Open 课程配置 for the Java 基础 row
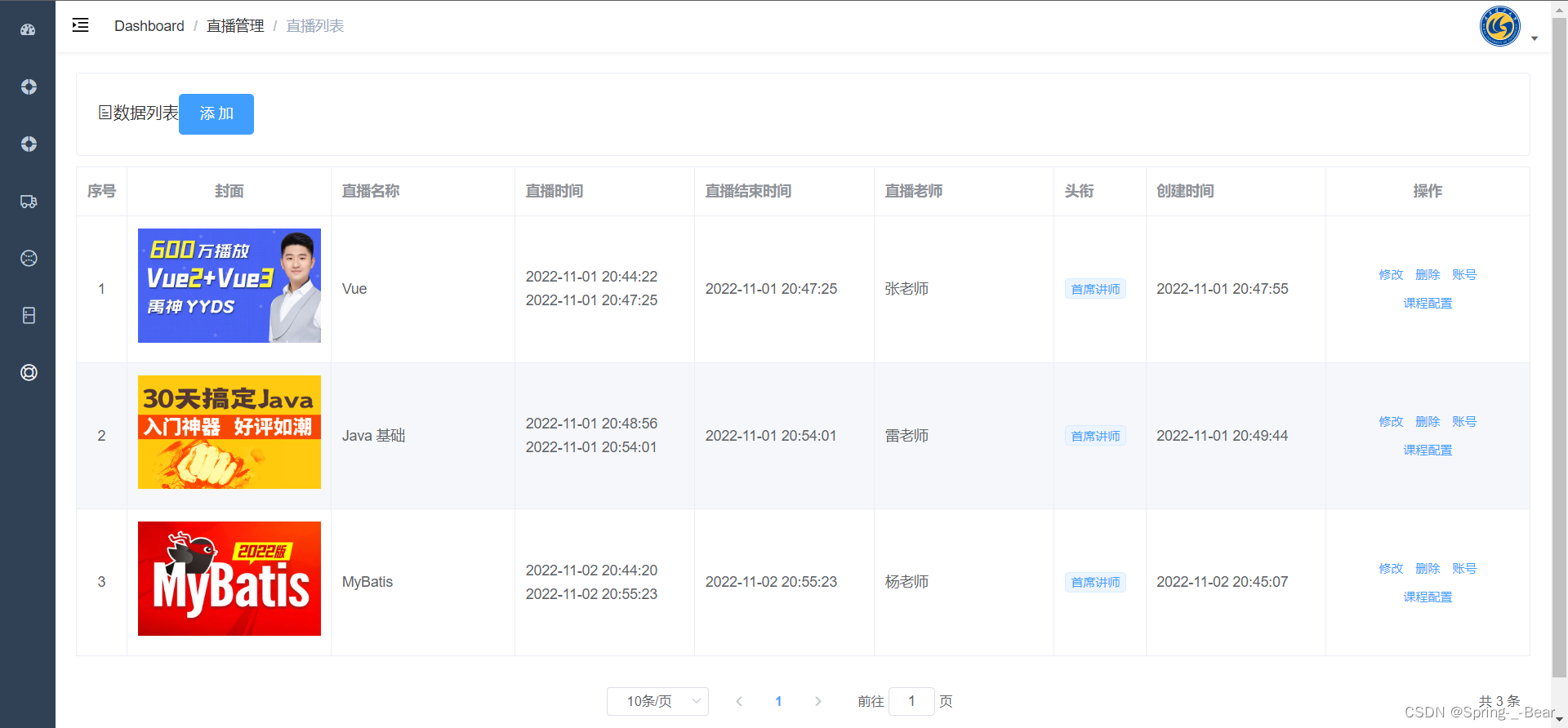The width and height of the screenshot is (1568, 728). pos(1428,450)
